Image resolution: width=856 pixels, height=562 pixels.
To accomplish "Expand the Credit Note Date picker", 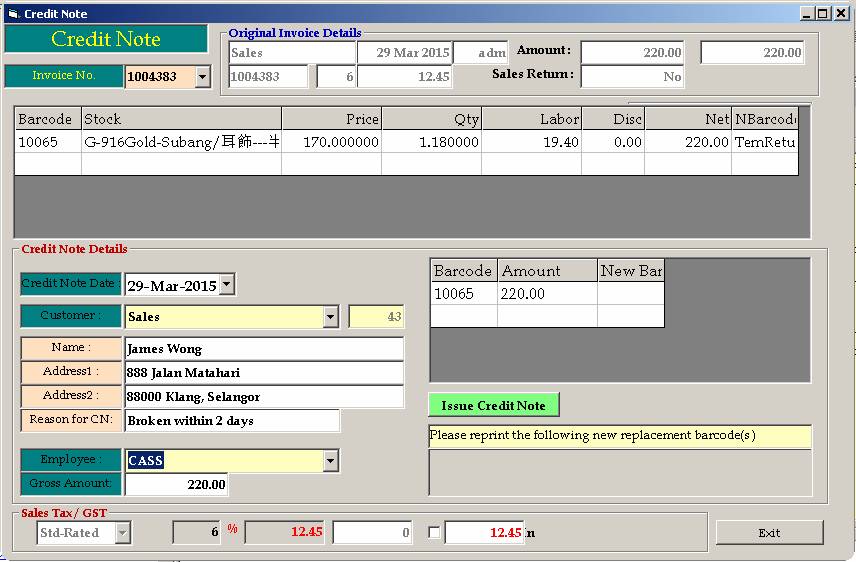I will pyautogui.click(x=227, y=284).
